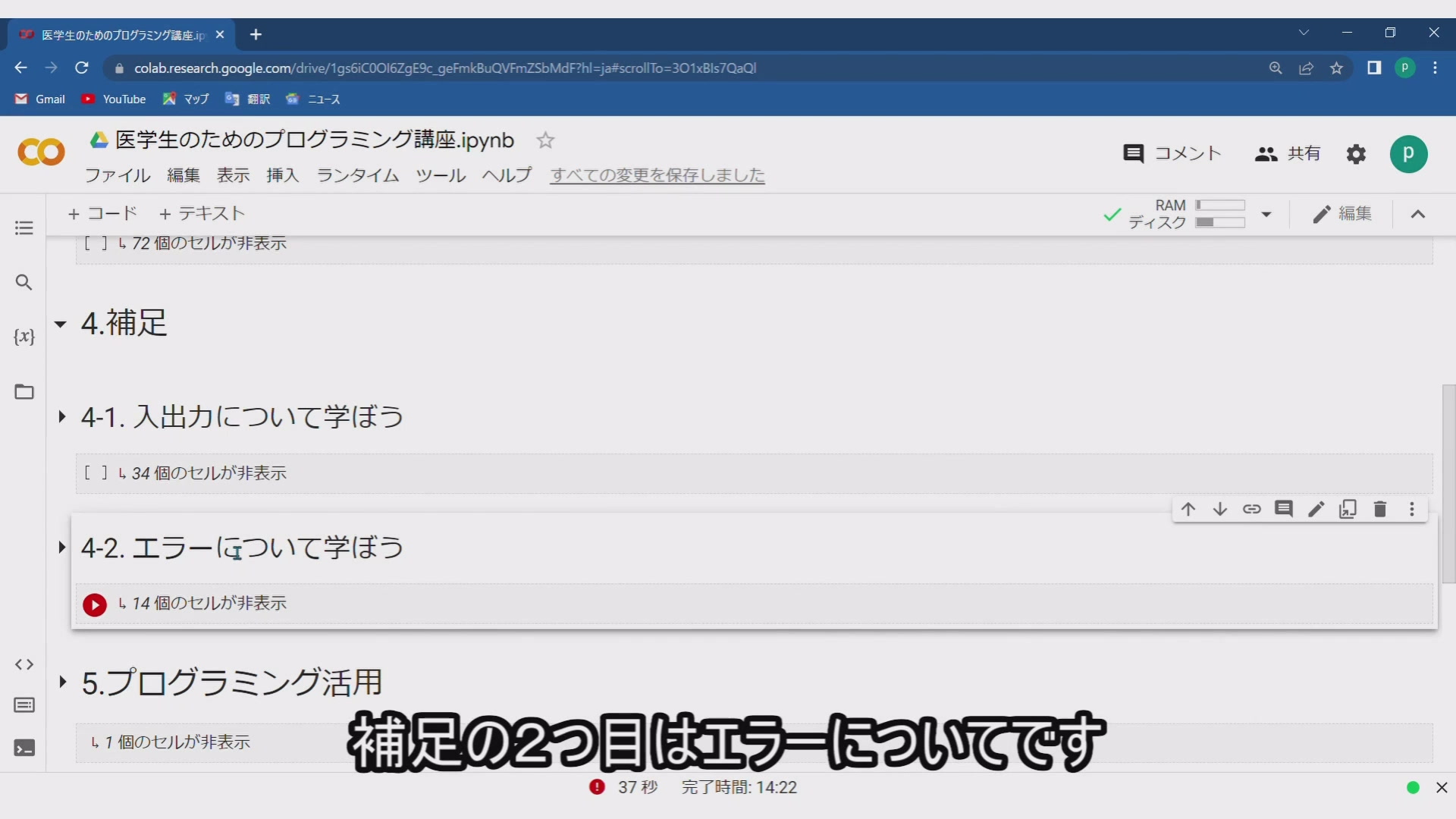Move the cell up with arrow
The width and height of the screenshot is (1456, 819).
pos(1188,510)
